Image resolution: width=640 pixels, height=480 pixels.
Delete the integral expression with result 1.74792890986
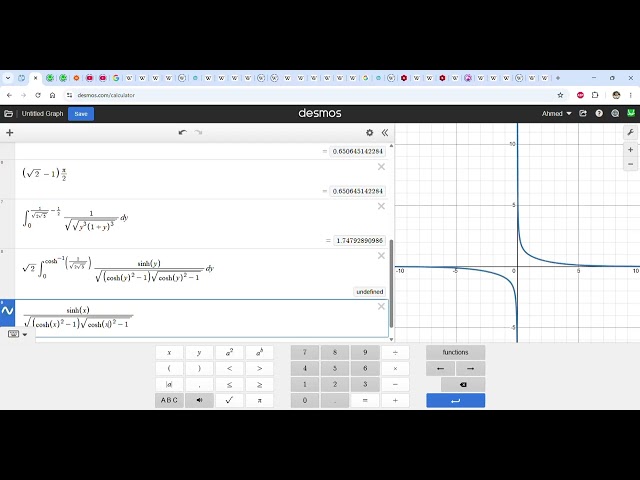click(x=381, y=207)
